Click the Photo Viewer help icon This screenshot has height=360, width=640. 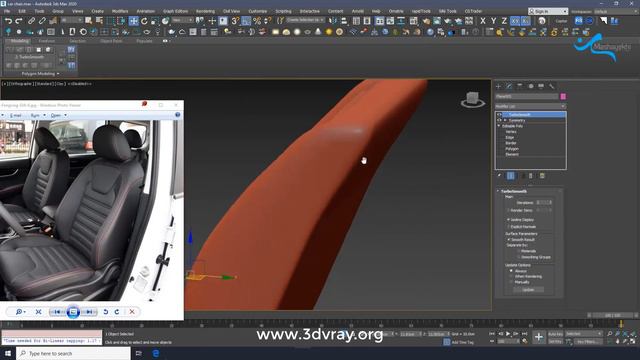tap(178, 115)
